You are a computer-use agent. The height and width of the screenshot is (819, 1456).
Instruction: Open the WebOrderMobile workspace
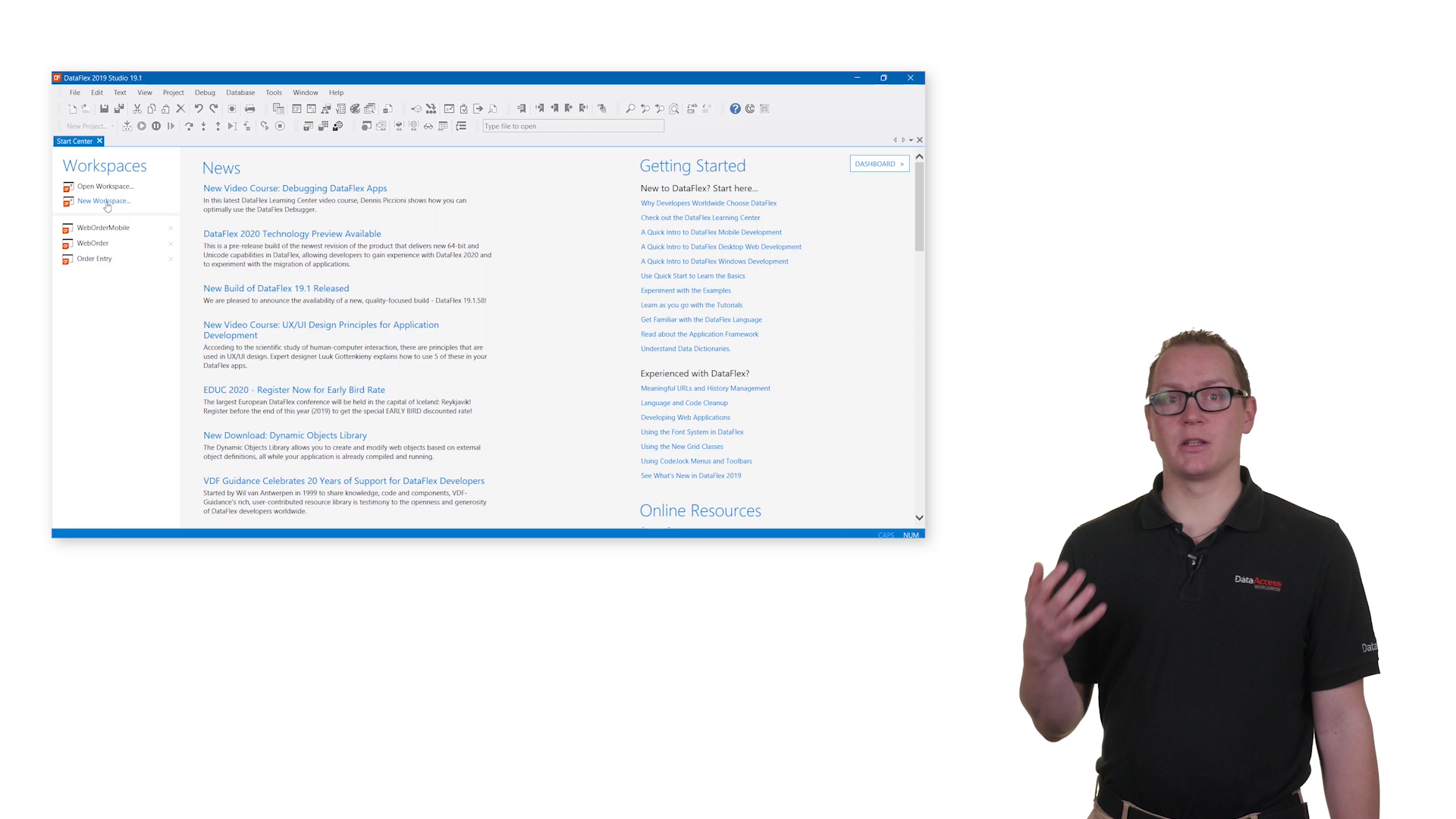(103, 228)
